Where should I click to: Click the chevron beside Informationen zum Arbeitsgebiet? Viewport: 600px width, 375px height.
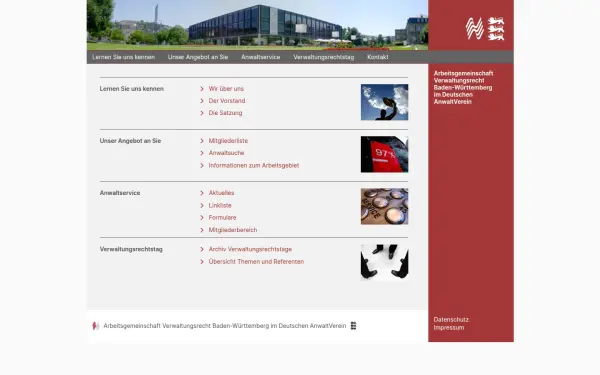click(x=202, y=165)
